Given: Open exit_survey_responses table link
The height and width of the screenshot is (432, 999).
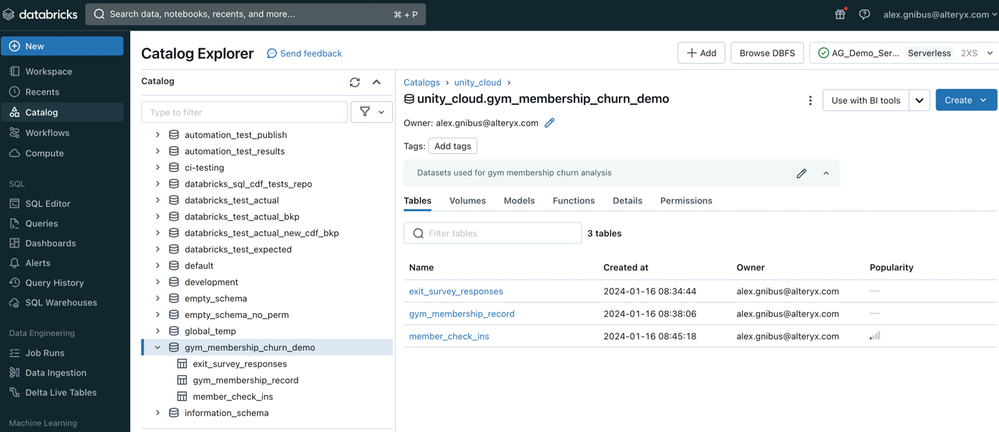Looking at the screenshot, I should [x=456, y=291].
